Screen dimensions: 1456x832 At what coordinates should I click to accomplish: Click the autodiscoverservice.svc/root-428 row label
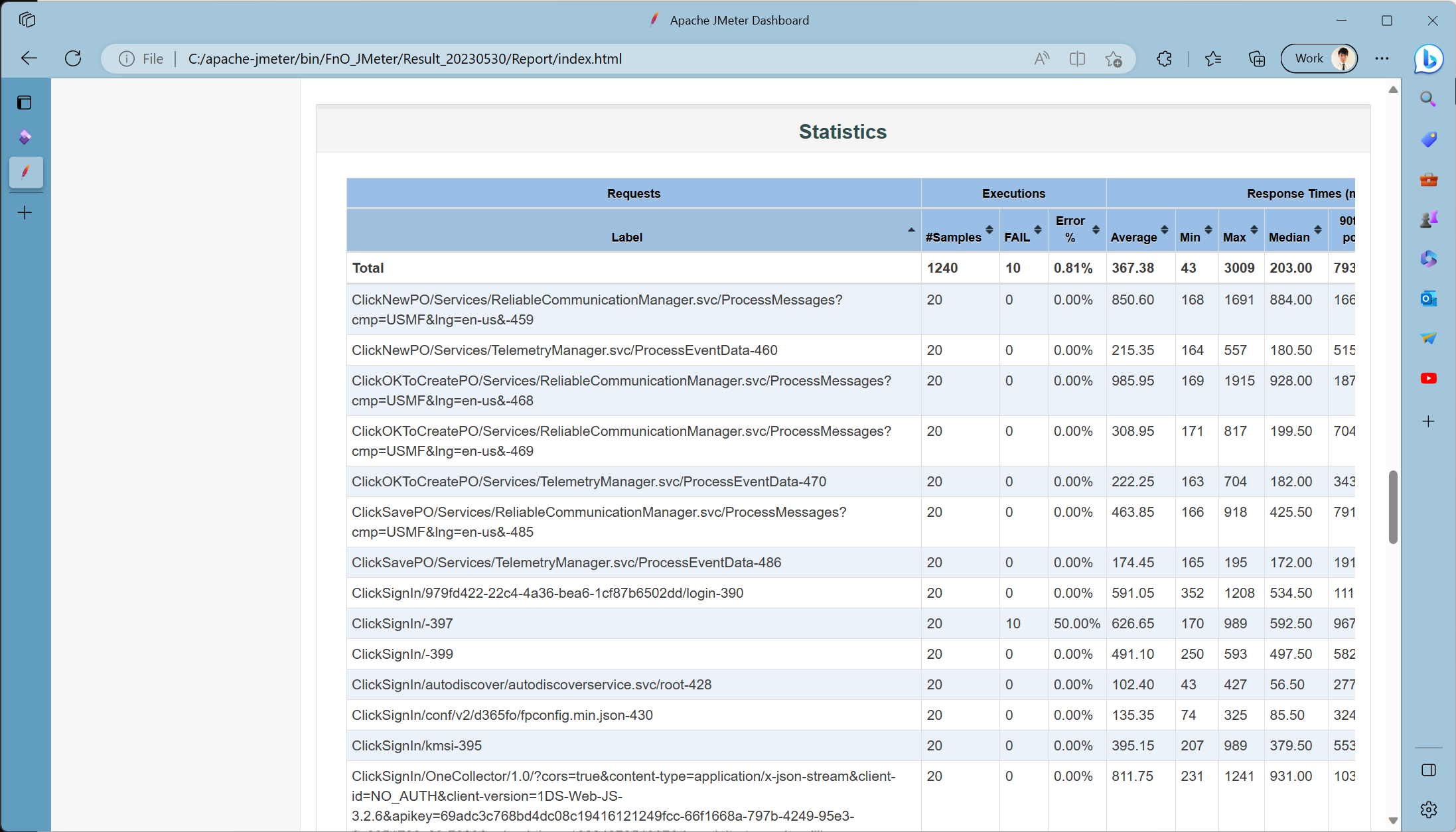(532, 685)
